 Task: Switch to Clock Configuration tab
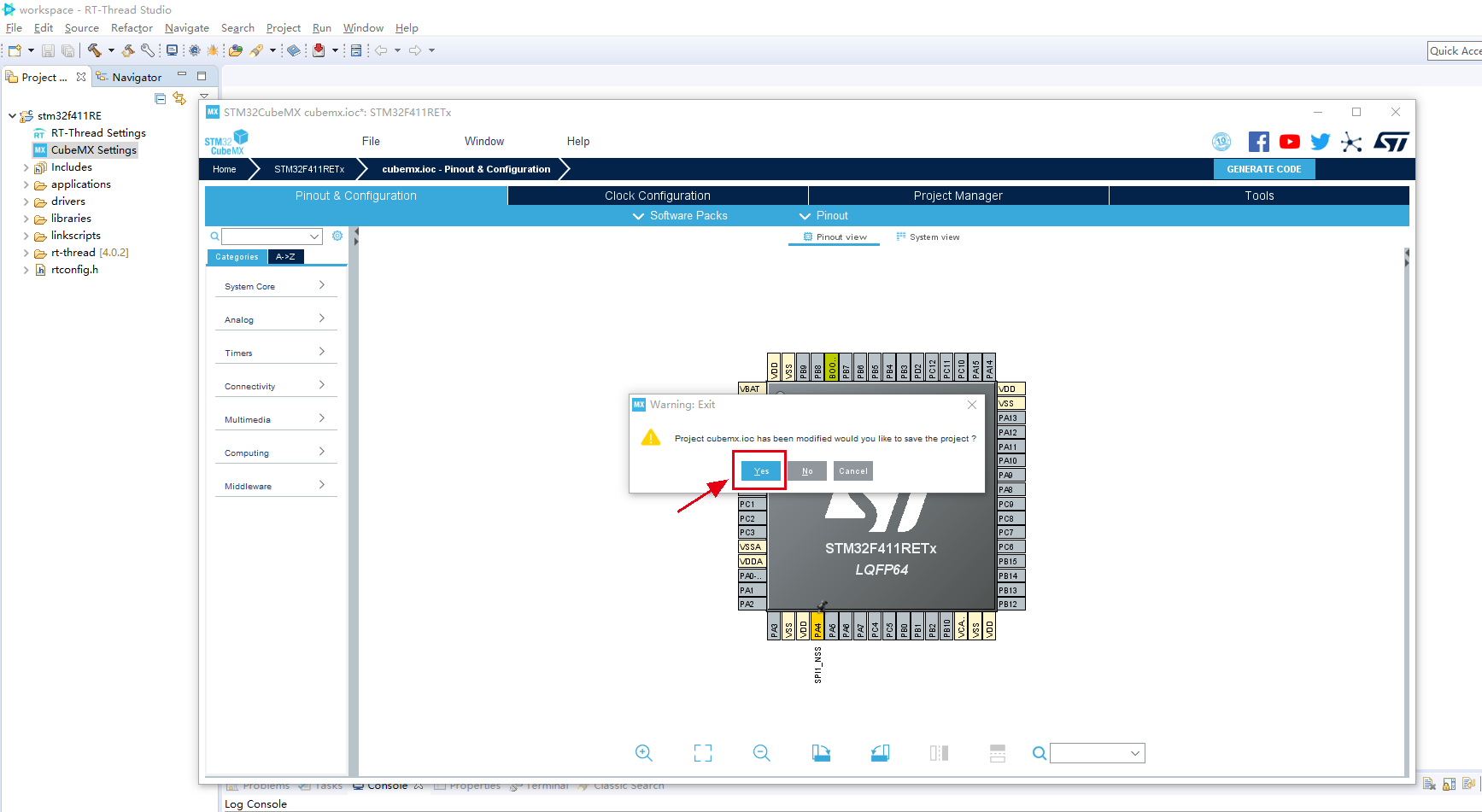click(x=658, y=196)
